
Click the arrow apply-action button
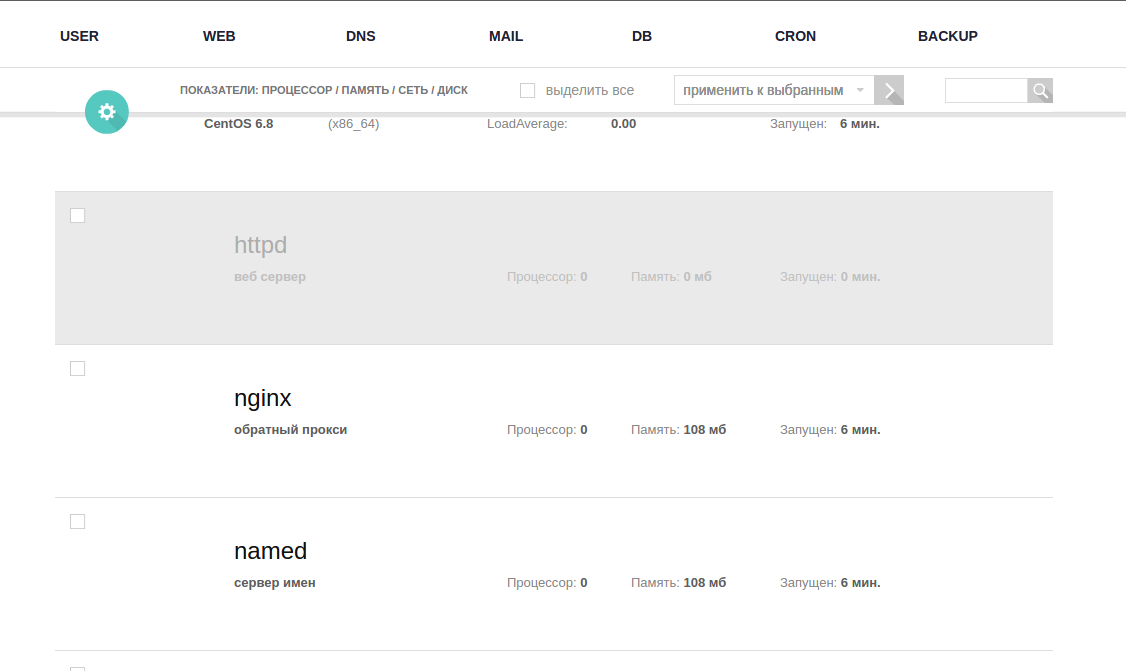coord(889,91)
